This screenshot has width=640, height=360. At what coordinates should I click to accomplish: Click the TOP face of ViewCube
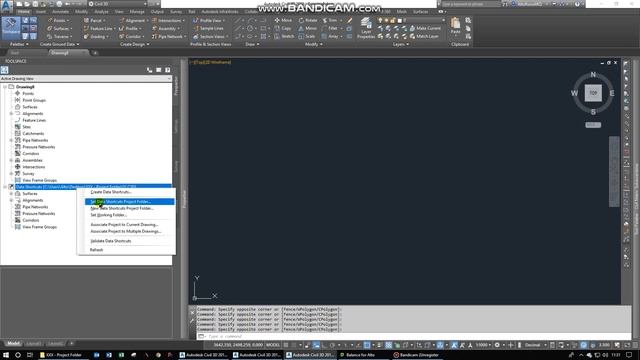coord(593,93)
